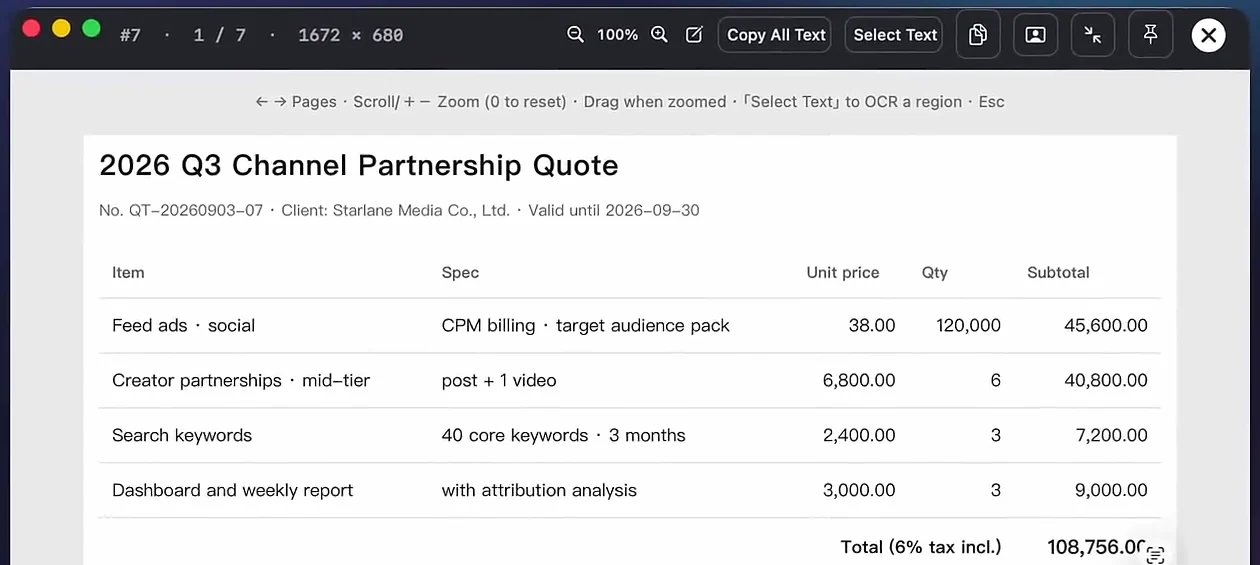Click the Copy All Text button

pos(776,35)
